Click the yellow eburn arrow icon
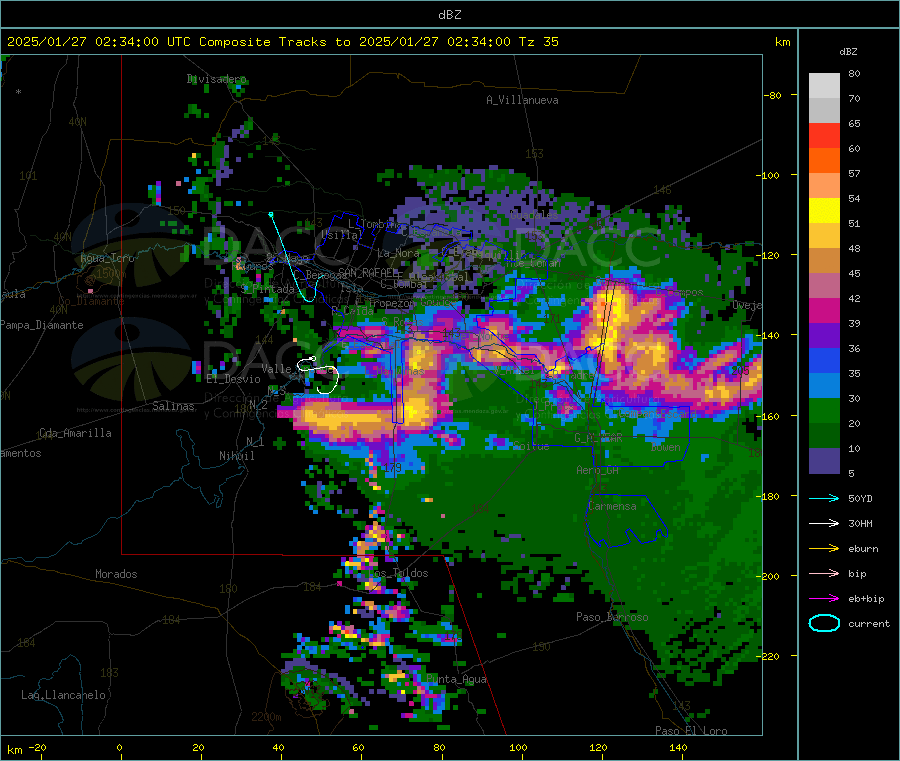Viewport: 900px width, 761px height. pyautogui.click(x=824, y=548)
